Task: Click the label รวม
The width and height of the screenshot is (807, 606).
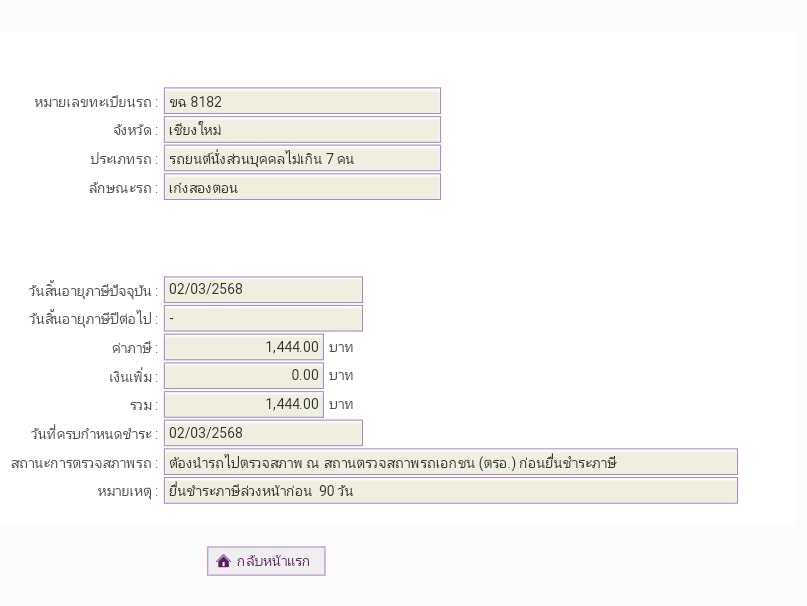Action: (144, 406)
